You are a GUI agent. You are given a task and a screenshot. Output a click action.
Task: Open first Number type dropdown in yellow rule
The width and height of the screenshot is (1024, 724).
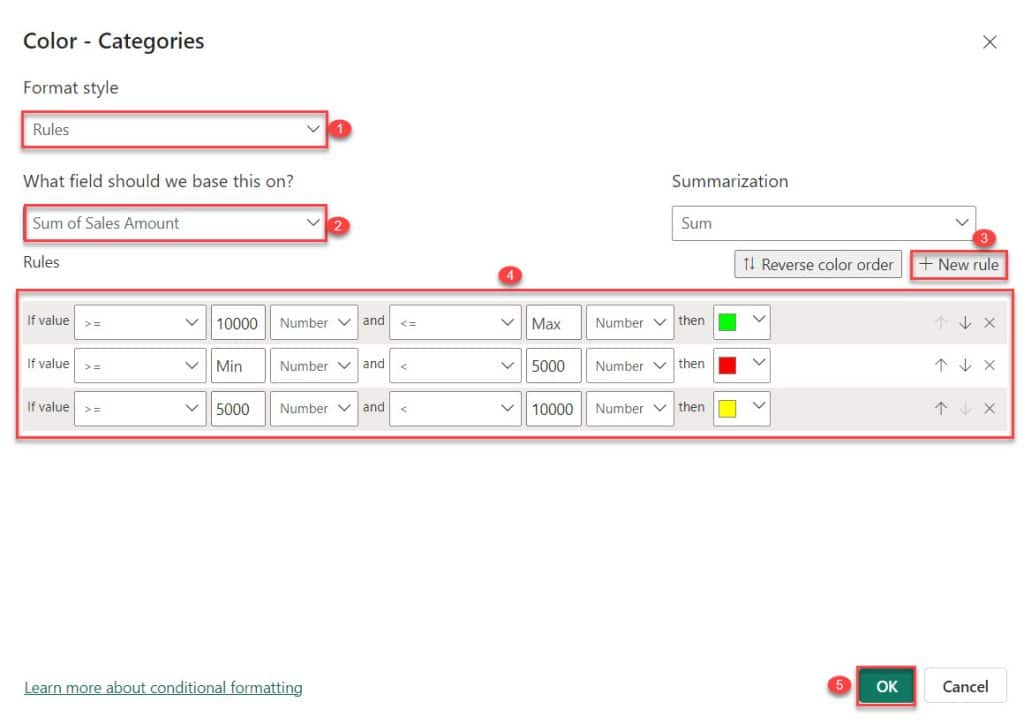click(x=314, y=409)
